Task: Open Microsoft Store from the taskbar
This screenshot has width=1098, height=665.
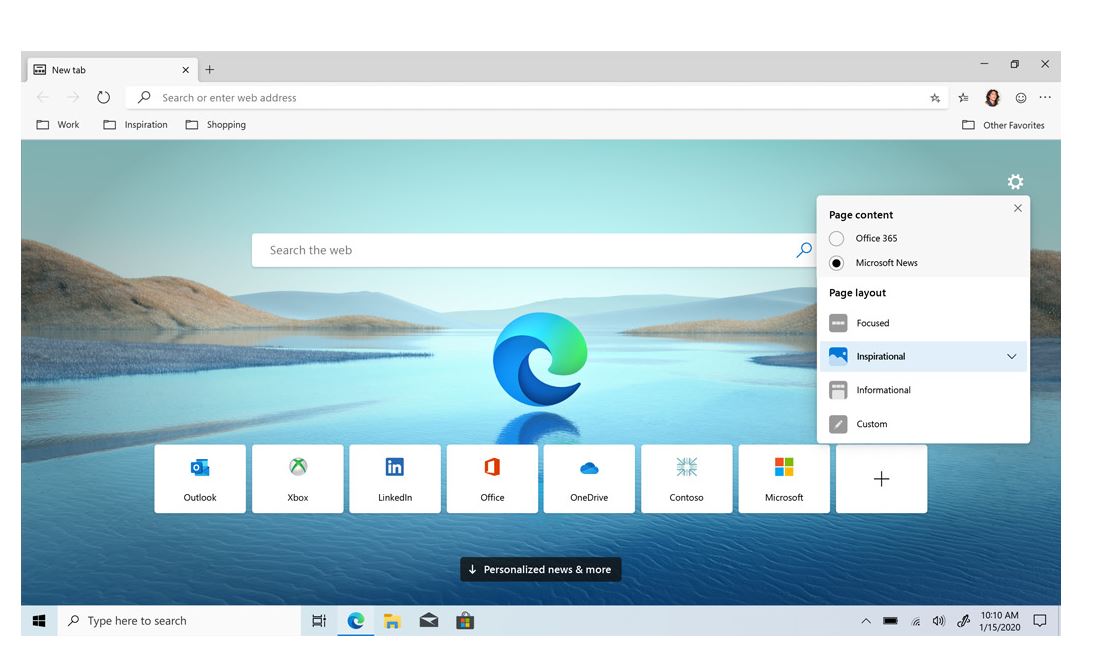Action: [x=465, y=621]
